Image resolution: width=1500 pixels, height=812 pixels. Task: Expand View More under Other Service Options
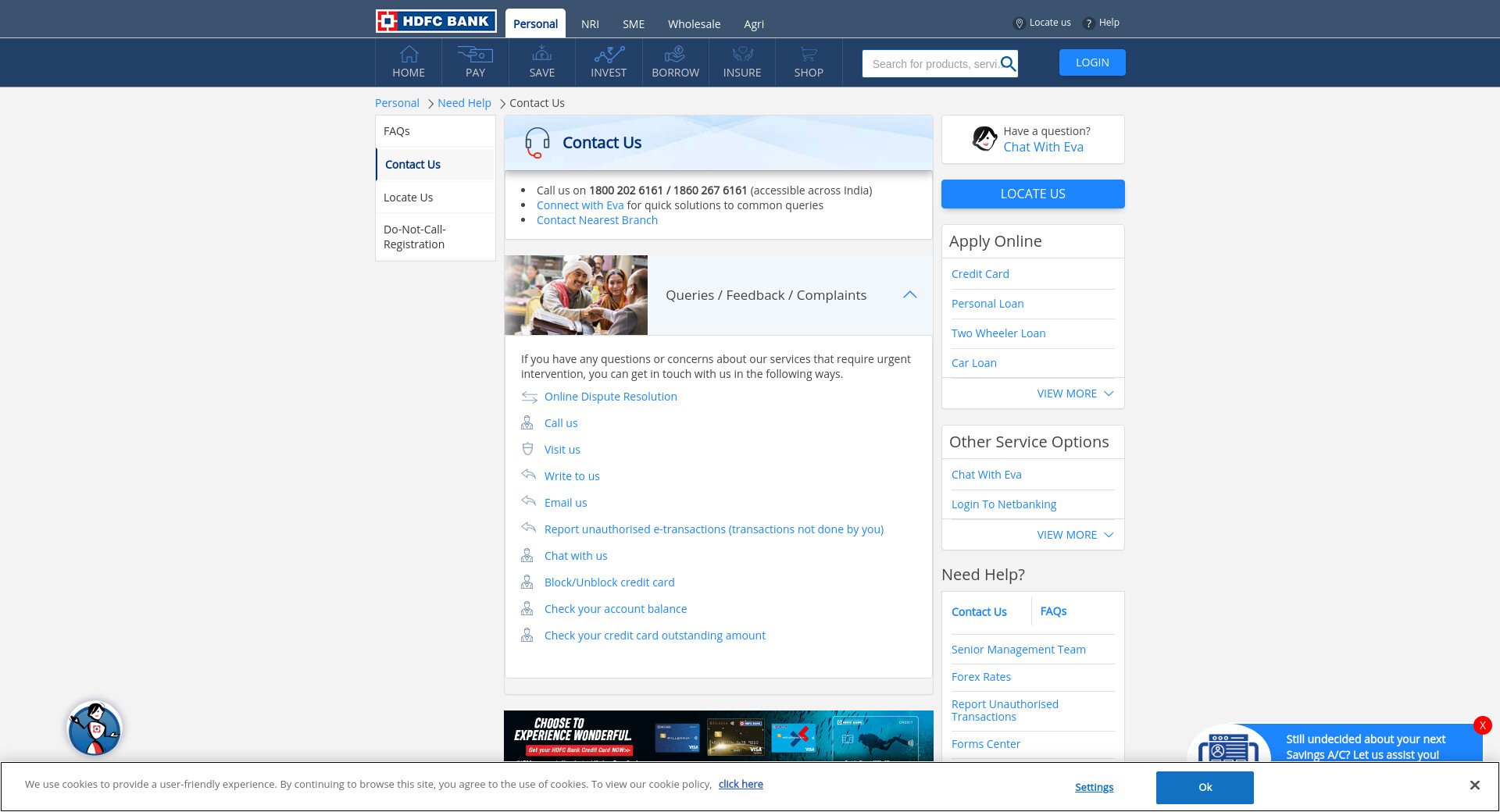pyautogui.click(x=1074, y=535)
